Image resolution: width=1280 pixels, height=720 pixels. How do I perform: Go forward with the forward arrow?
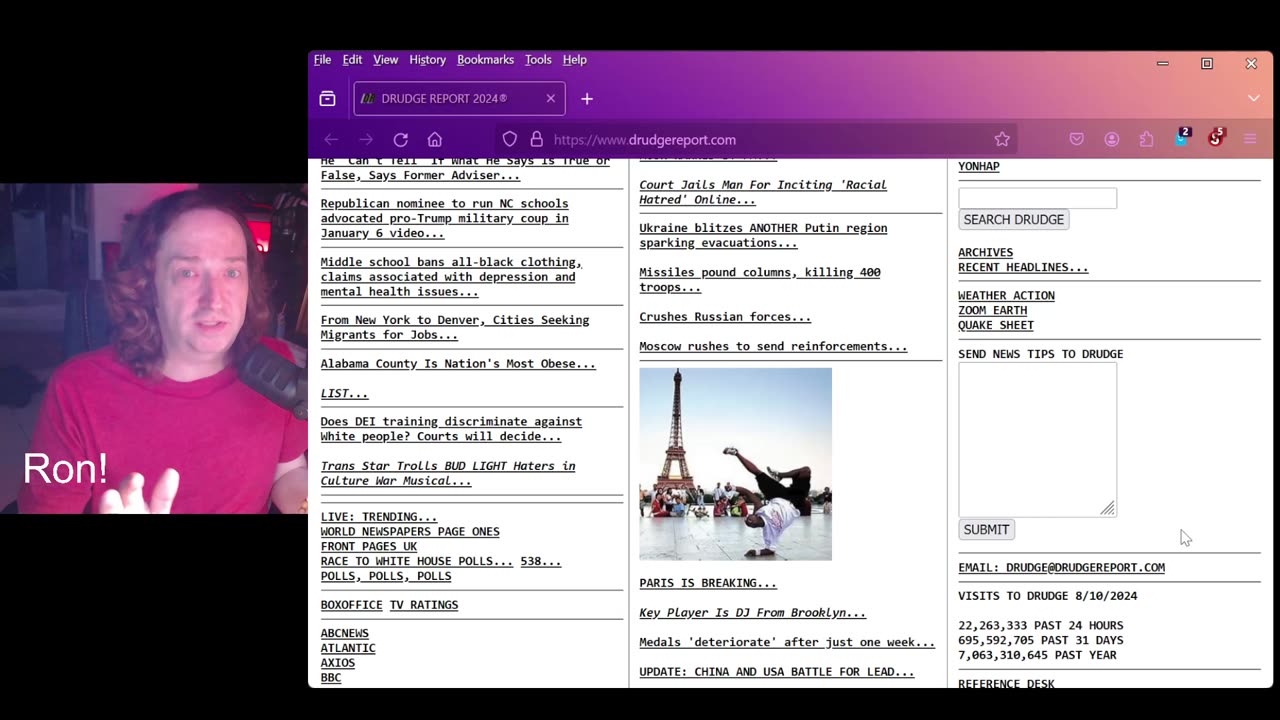click(366, 140)
